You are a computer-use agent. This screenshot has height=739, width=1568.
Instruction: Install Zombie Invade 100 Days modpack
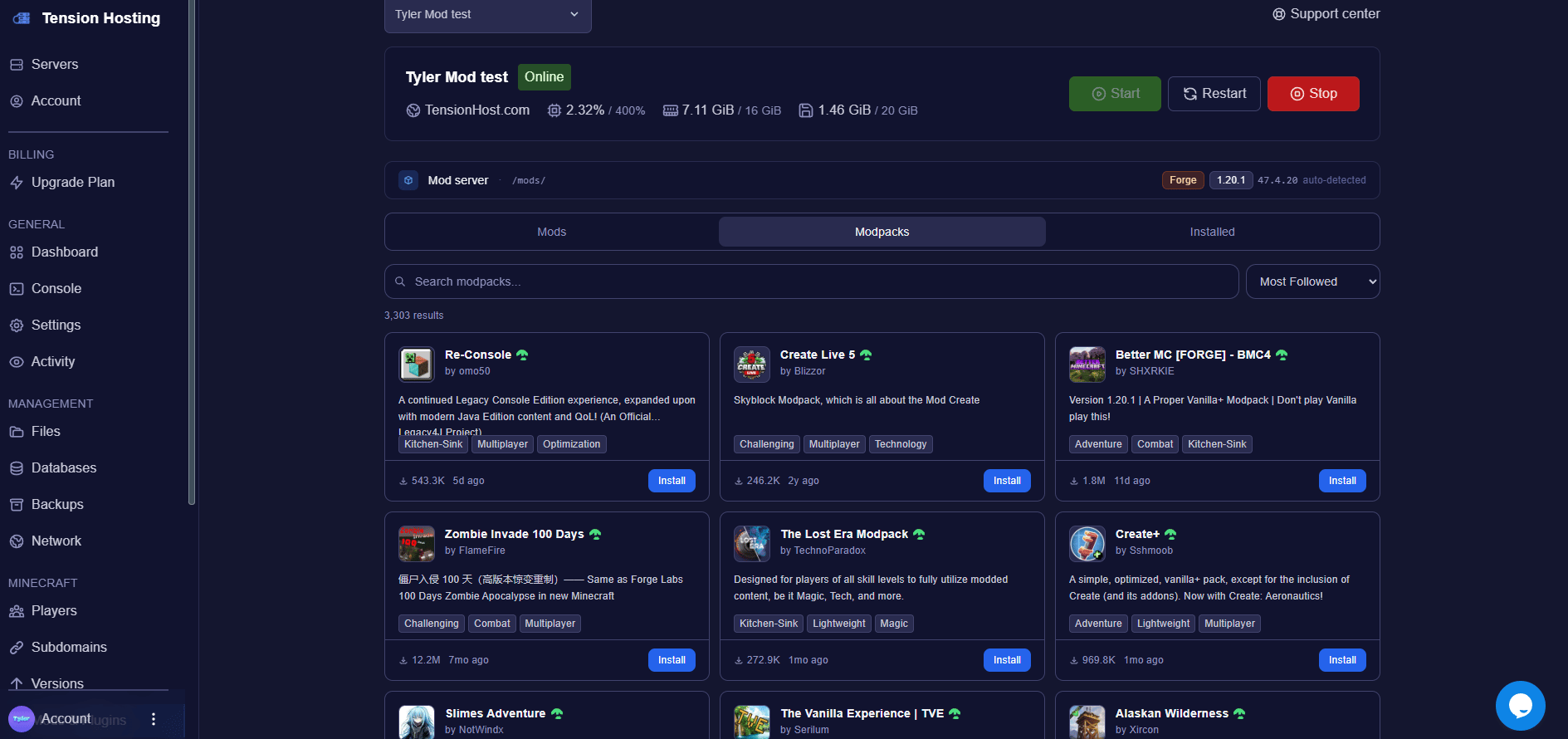[x=672, y=660]
